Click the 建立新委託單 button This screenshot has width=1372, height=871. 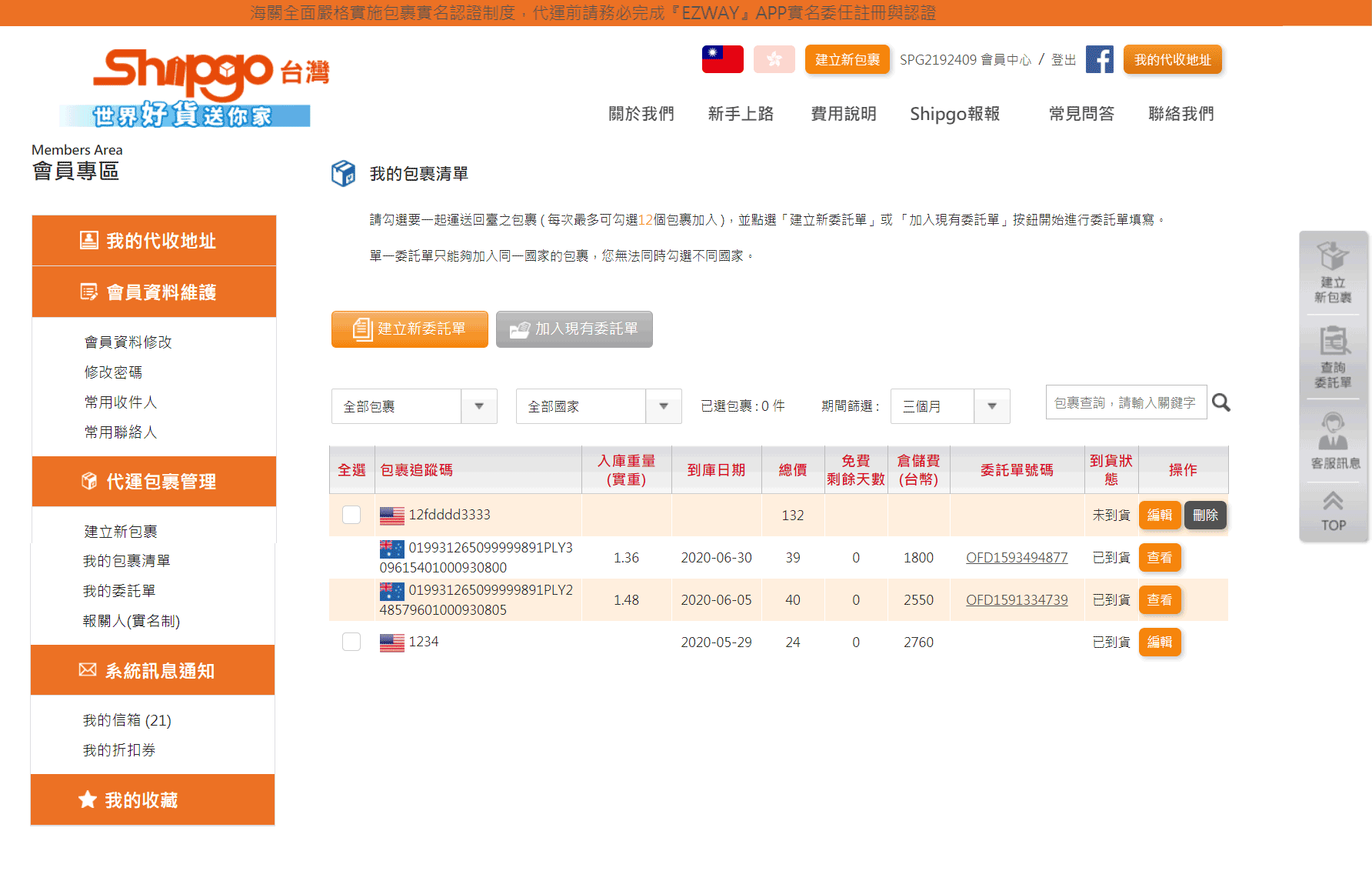click(409, 329)
